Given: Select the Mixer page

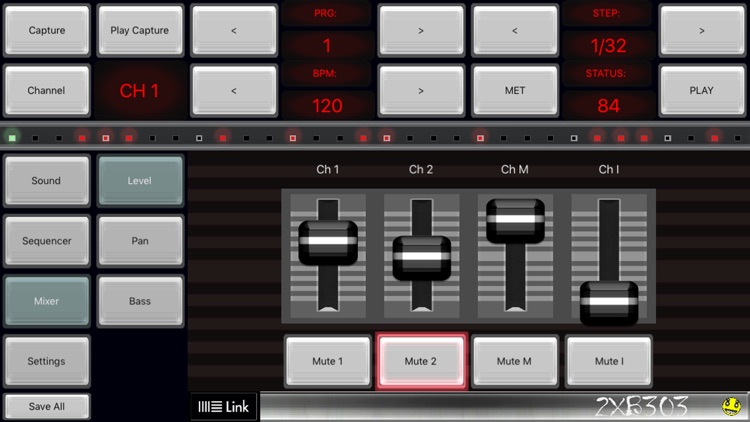Looking at the screenshot, I should click(x=46, y=301).
